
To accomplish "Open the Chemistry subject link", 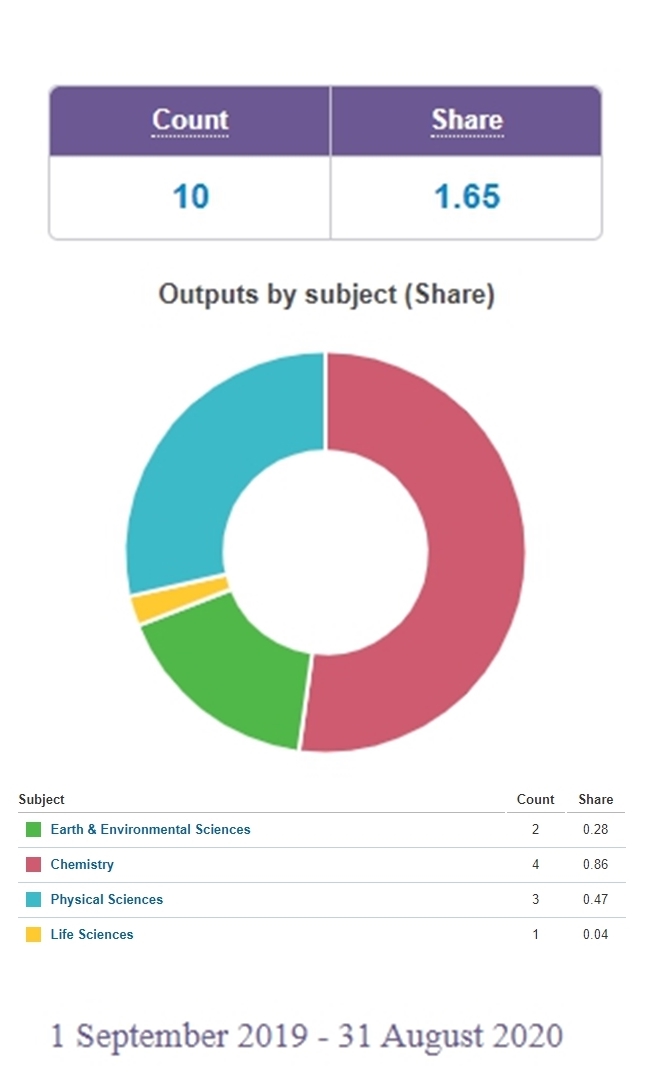I will click(x=82, y=864).
